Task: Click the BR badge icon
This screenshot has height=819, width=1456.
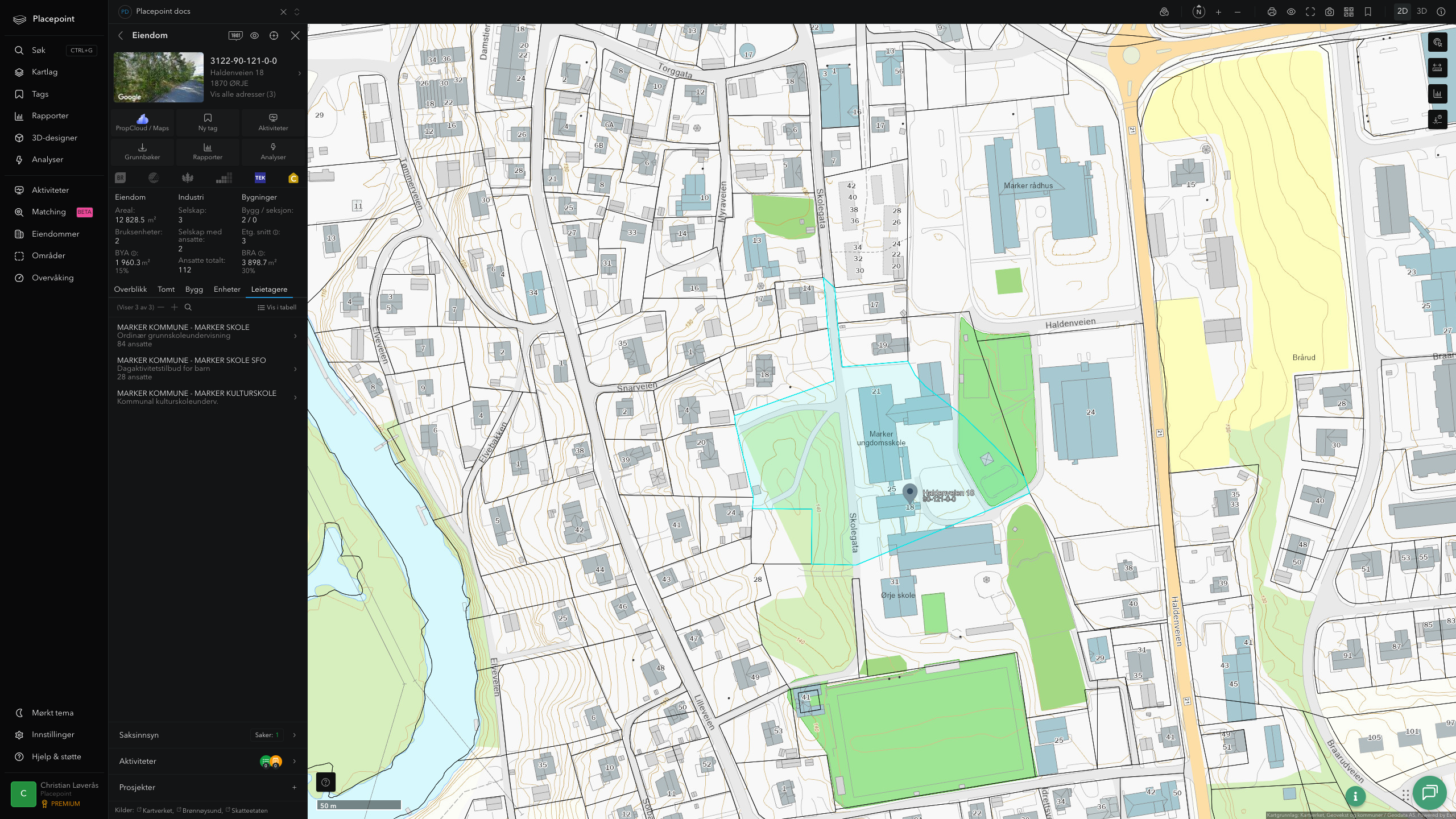Action: click(120, 178)
